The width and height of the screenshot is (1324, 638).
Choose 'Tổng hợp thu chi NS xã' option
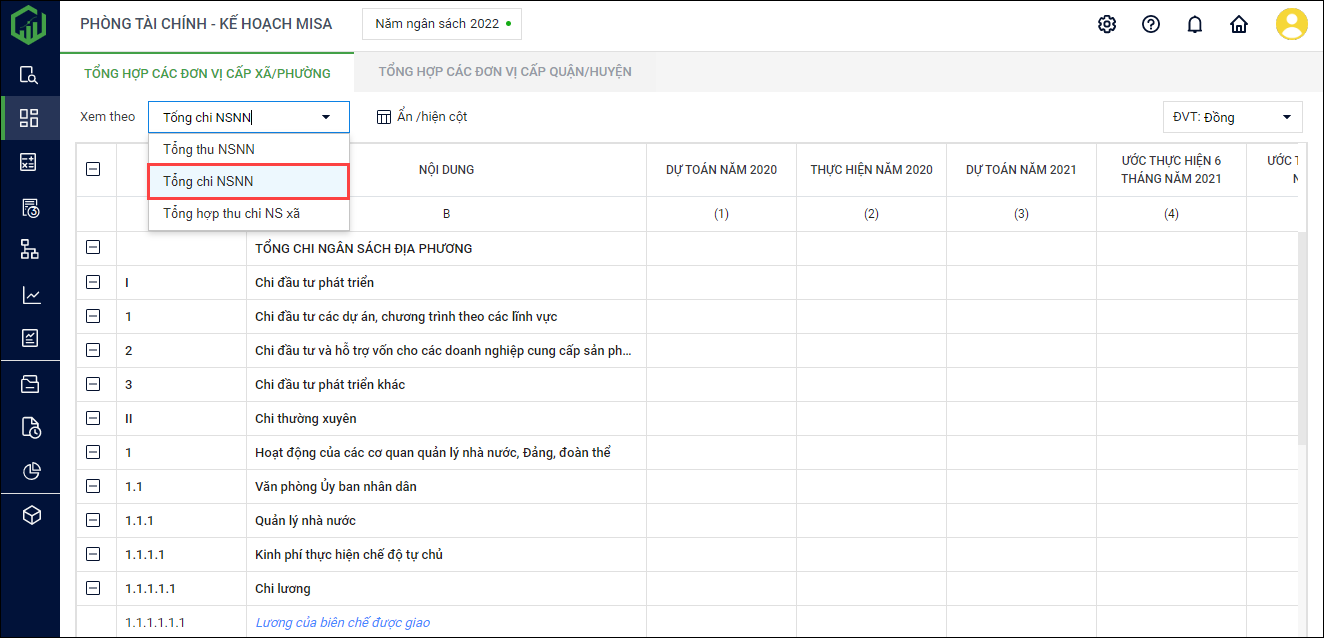pyautogui.click(x=231, y=213)
